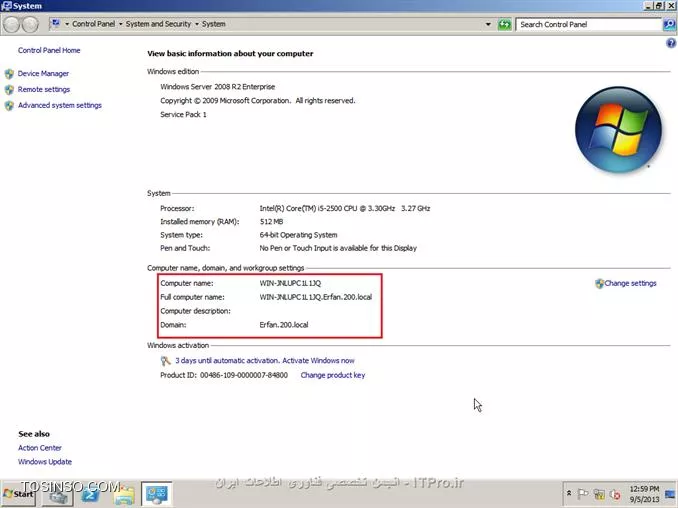Select System and Security breadcrumb

click(158, 24)
